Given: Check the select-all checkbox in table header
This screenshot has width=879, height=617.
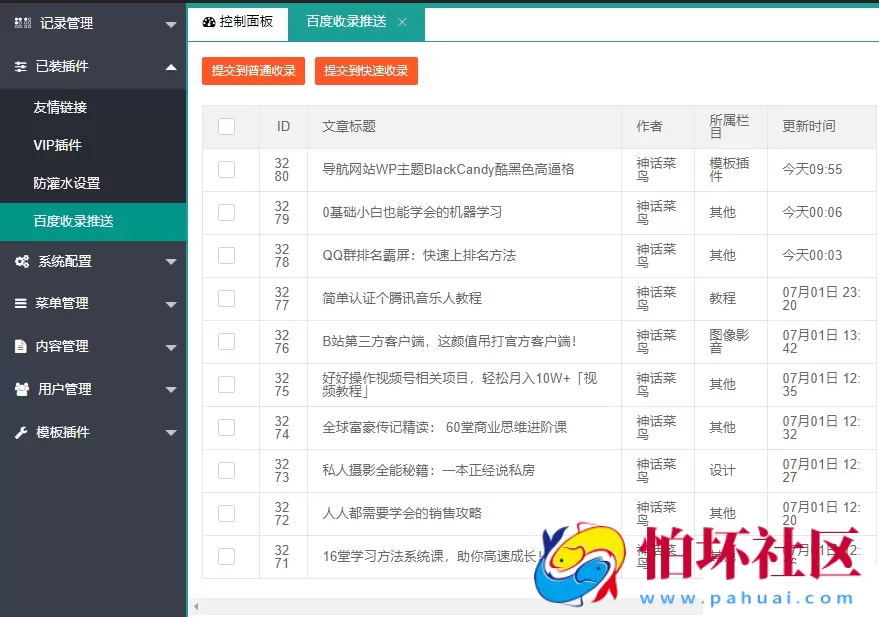Looking at the screenshot, I should click(228, 126).
